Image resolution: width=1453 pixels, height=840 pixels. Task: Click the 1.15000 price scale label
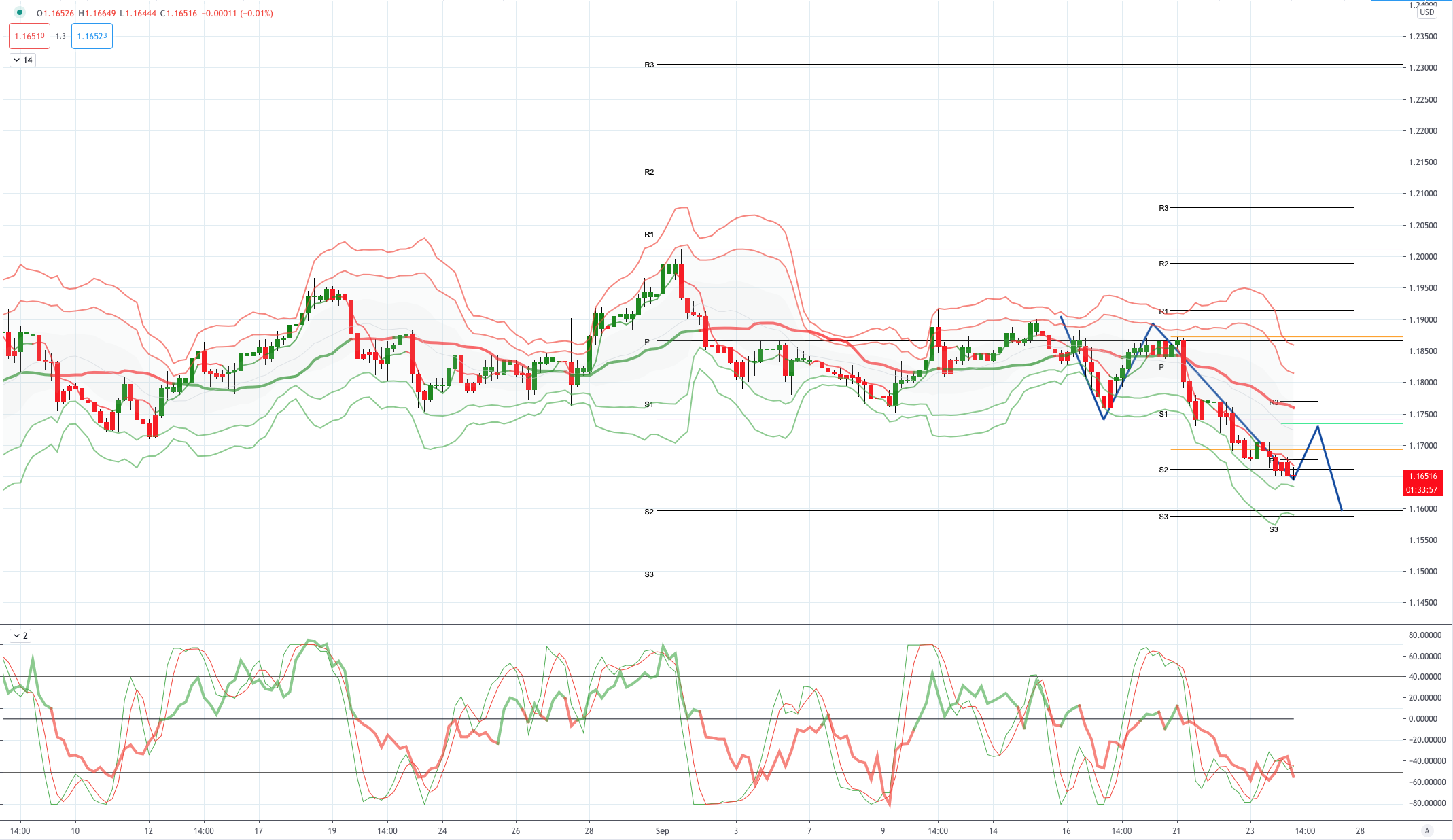(x=1423, y=572)
